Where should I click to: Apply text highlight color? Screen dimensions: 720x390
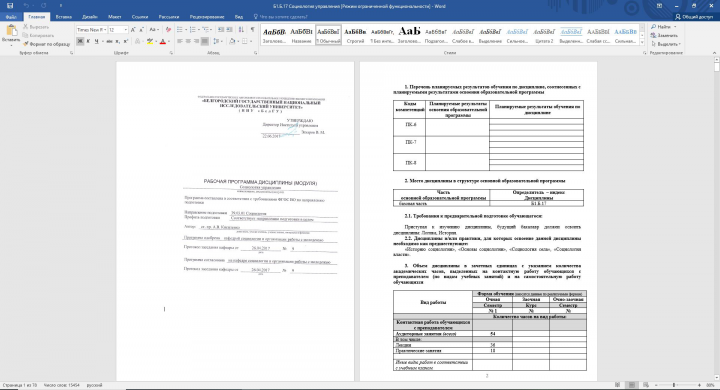[x=150, y=41]
